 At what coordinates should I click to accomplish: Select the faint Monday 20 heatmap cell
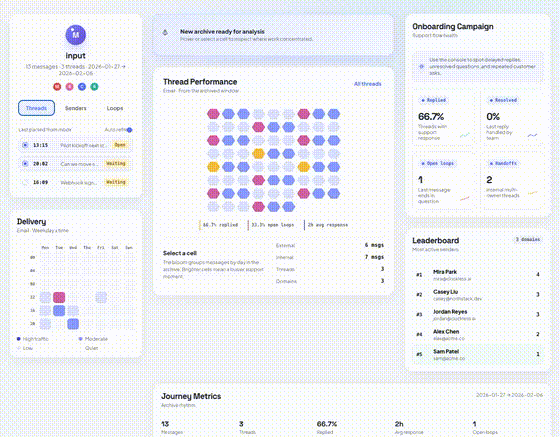(x=45, y=324)
